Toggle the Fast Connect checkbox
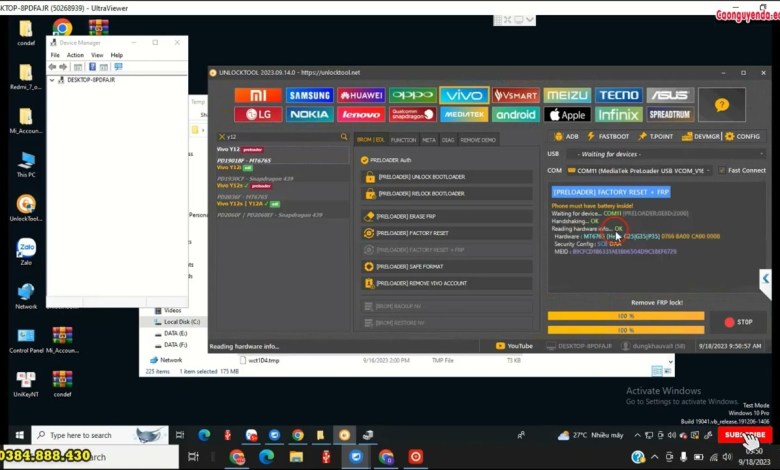The height and width of the screenshot is (470, 780). (722, 171)
